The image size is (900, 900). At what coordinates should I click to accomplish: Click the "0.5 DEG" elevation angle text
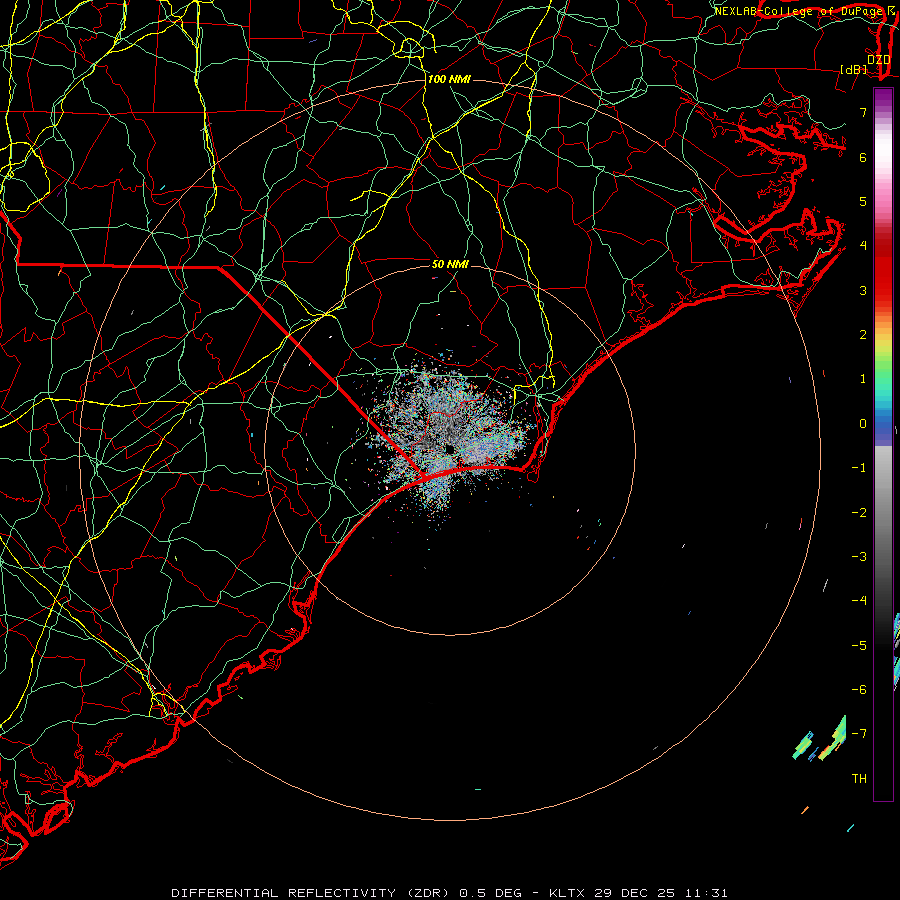[491, 893]
